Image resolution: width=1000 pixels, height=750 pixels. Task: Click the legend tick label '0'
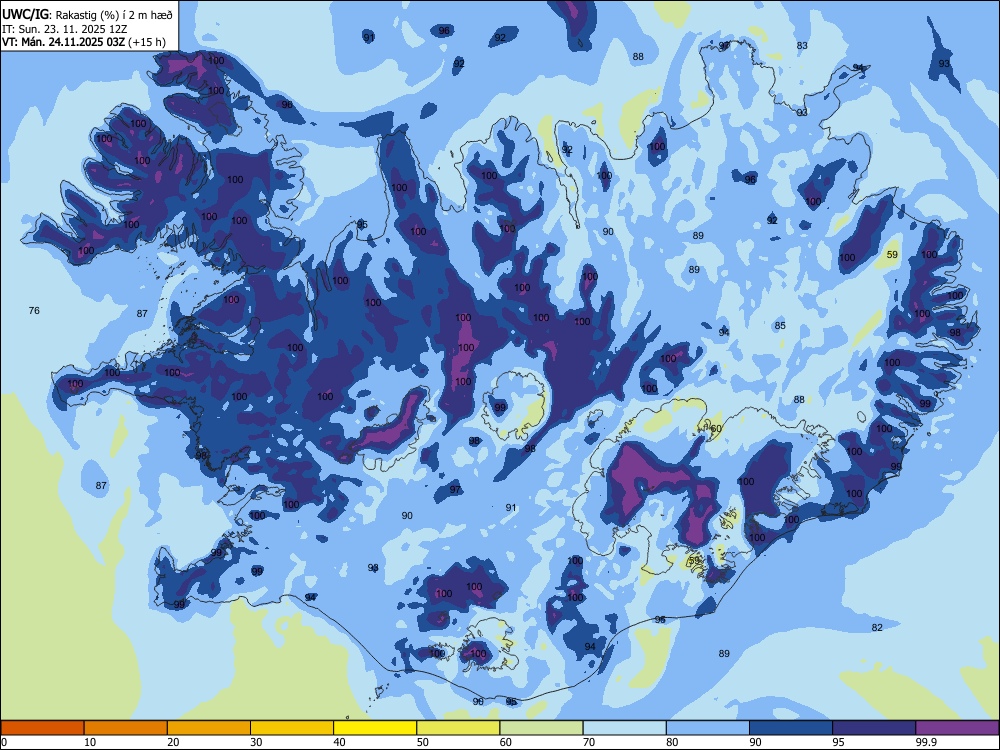4,742
